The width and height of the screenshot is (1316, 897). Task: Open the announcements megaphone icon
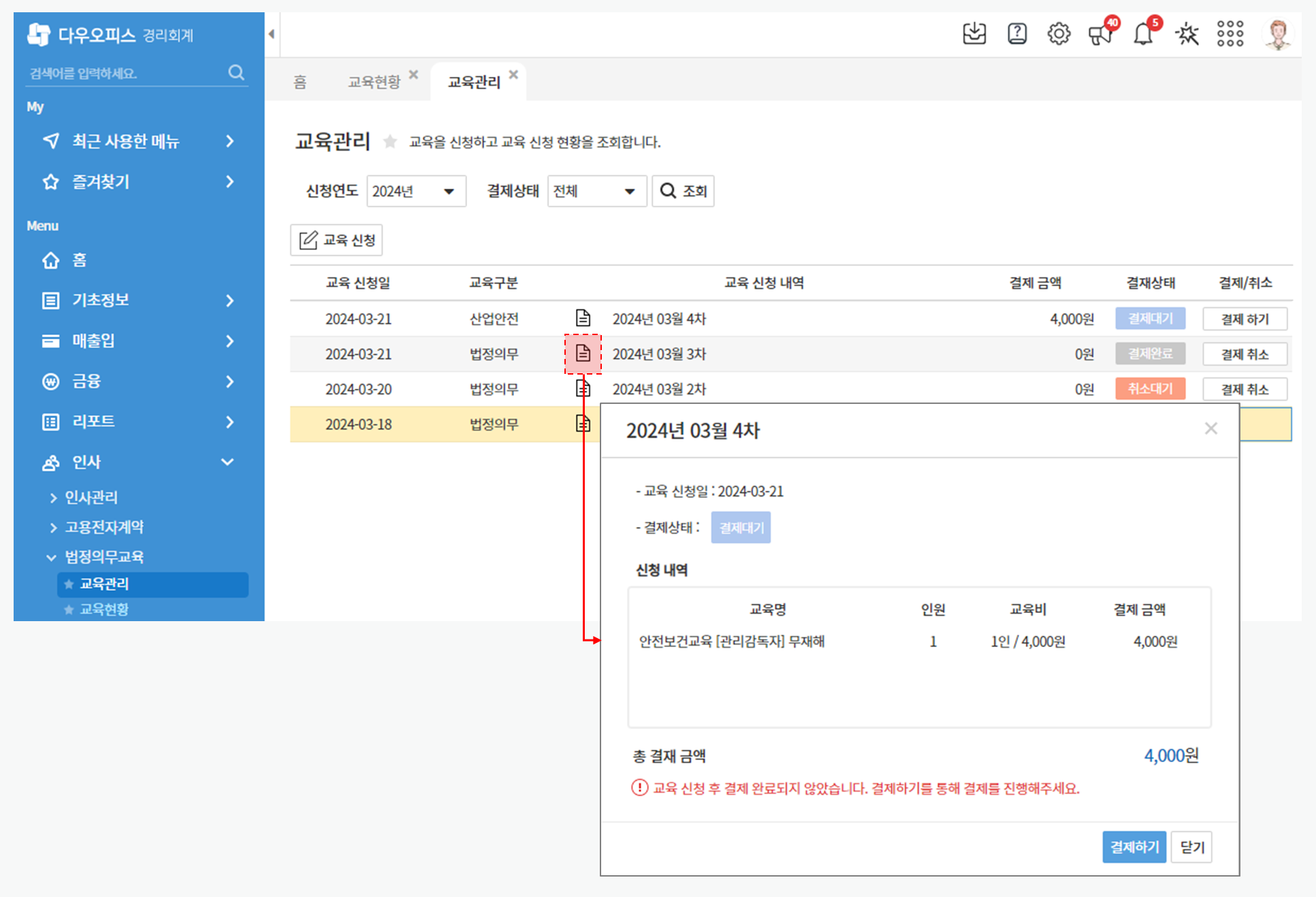1100,35
